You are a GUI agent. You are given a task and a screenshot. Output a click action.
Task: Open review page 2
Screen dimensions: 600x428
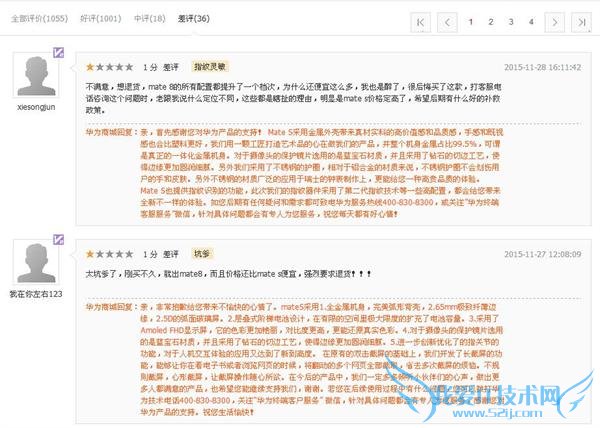pos(491,22)
